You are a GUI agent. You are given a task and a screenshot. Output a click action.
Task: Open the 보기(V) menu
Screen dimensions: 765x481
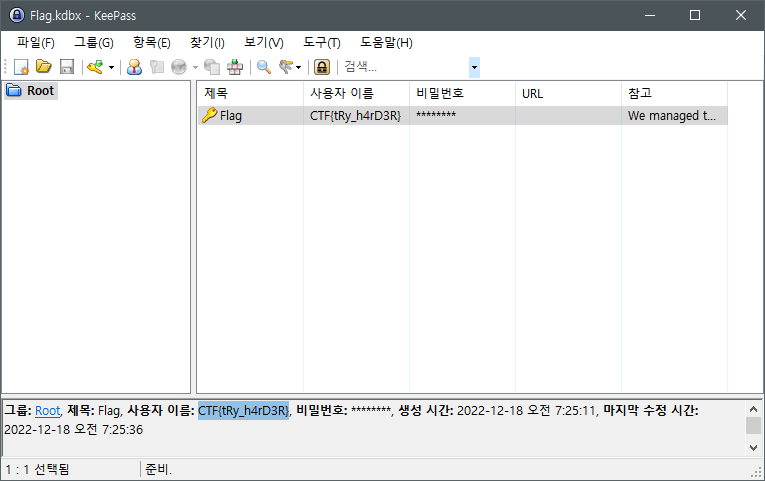(263, 42)
